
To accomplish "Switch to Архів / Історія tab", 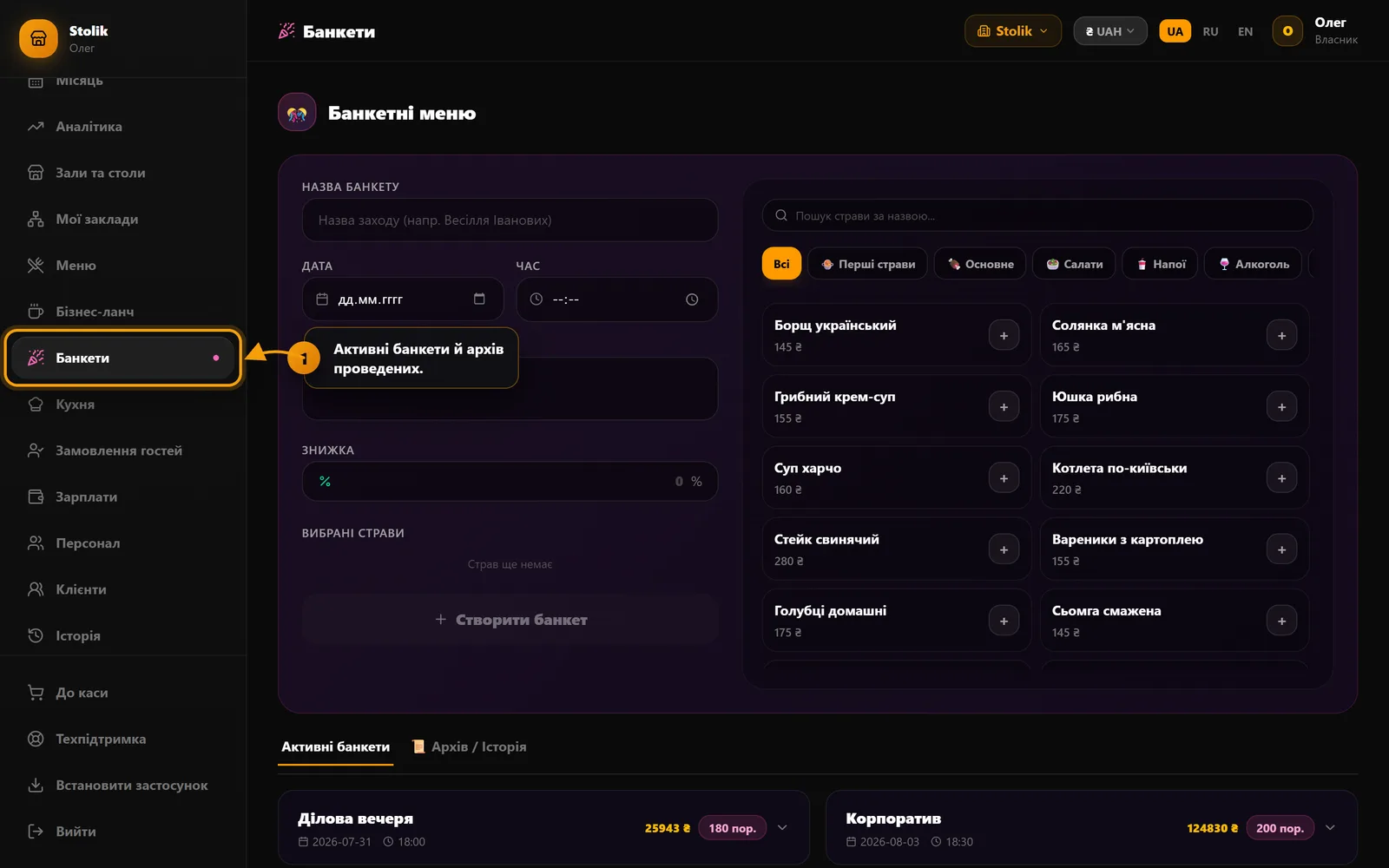I will [470, 746].
